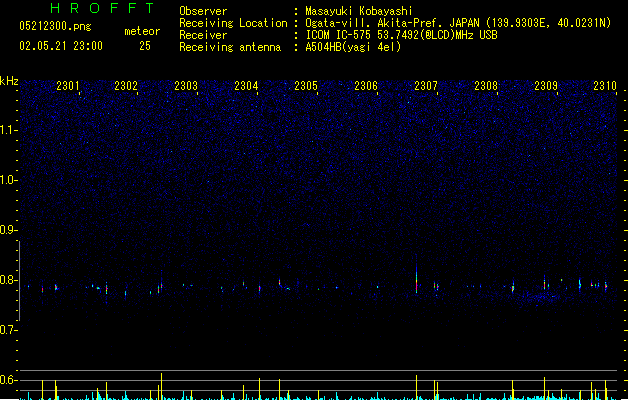The image size is (629, 400).
Task: Click the 2308 time marker
Action: 486,86
